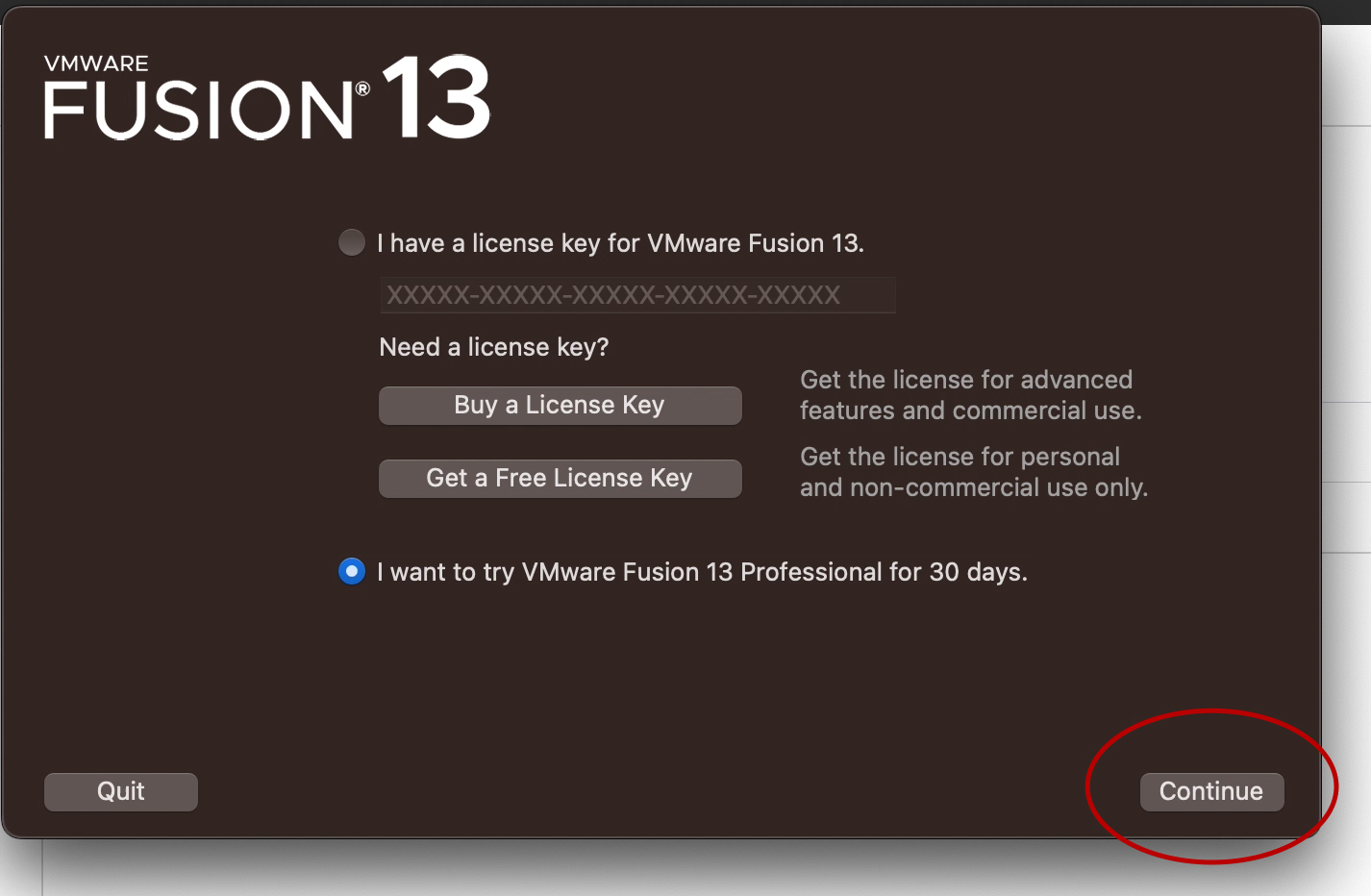Click the 'Need a license key?' text
Viewport: 1371px width, 896px height.
pyautogui.click(x=494, y=347)
